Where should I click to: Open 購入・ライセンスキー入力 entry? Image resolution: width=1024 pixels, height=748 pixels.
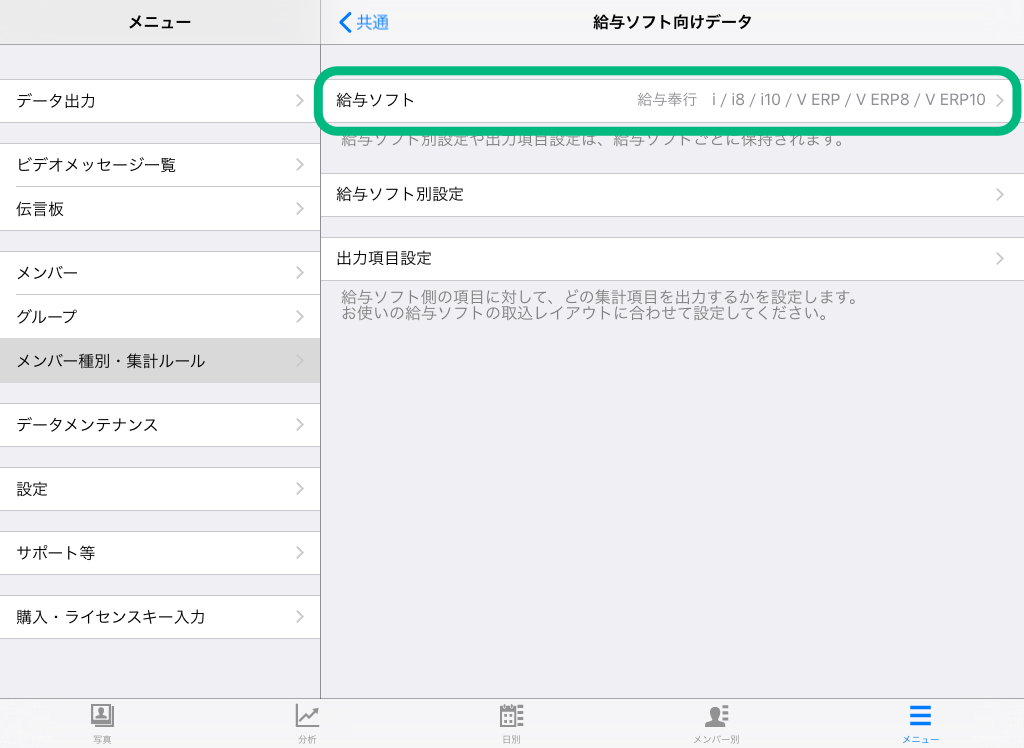click(160, 617)
